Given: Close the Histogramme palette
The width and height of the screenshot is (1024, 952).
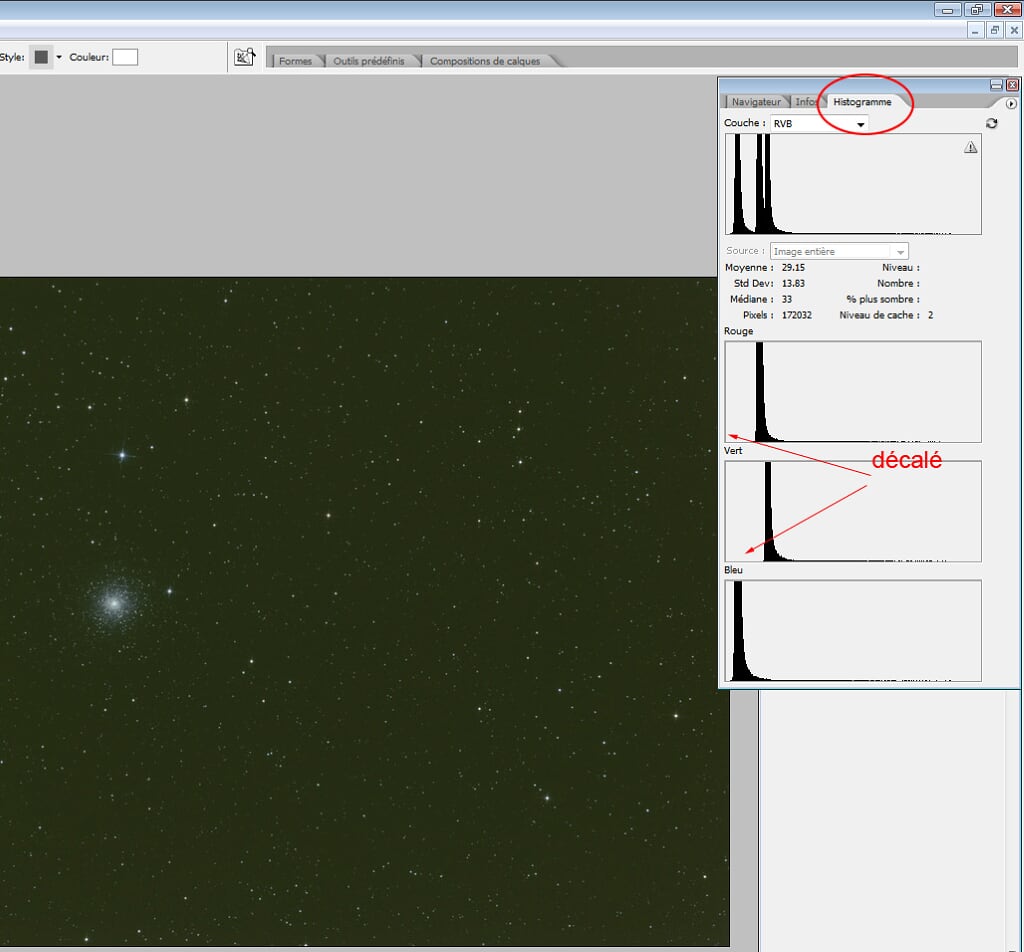Looking at the screenshot, I should 1012,85.
